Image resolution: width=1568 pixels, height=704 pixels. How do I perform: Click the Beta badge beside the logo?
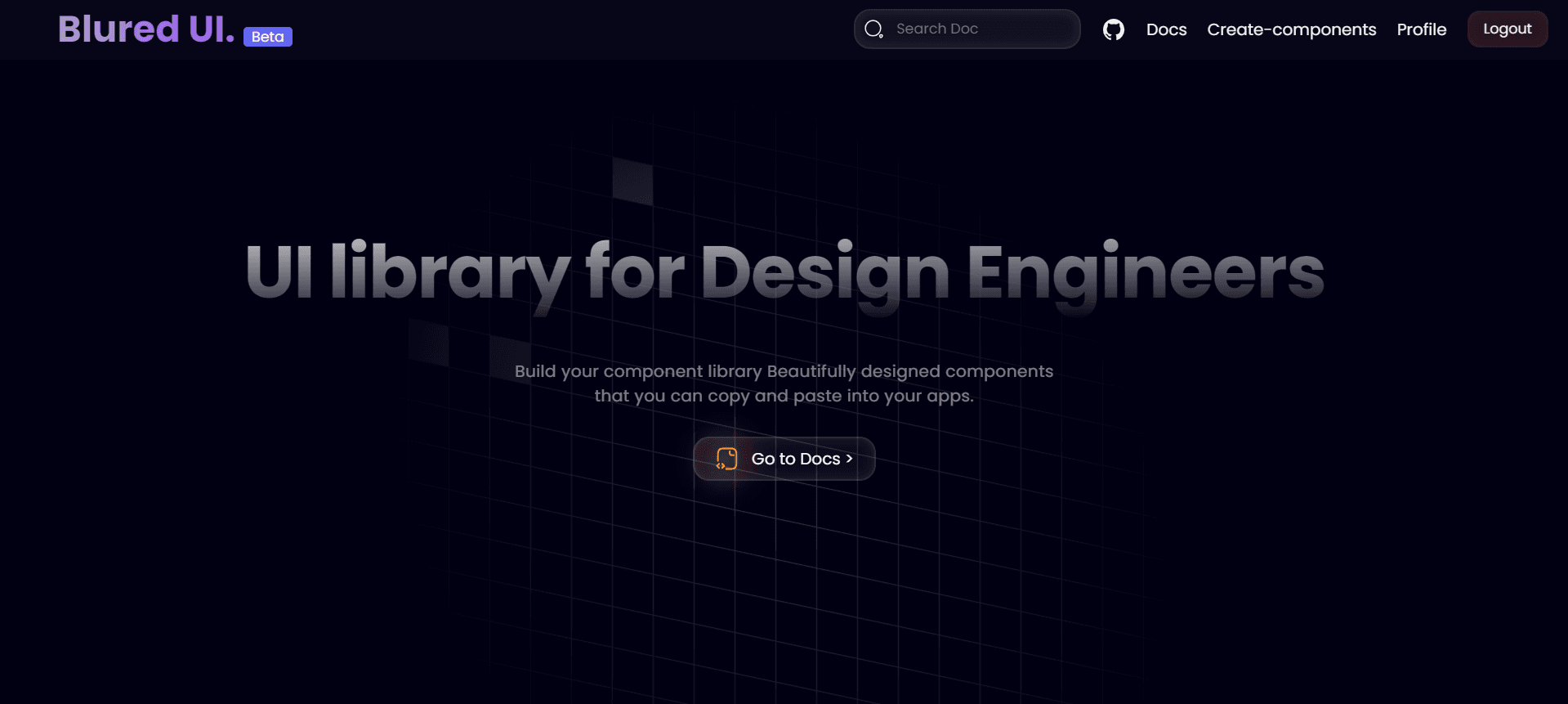[267, 37]
